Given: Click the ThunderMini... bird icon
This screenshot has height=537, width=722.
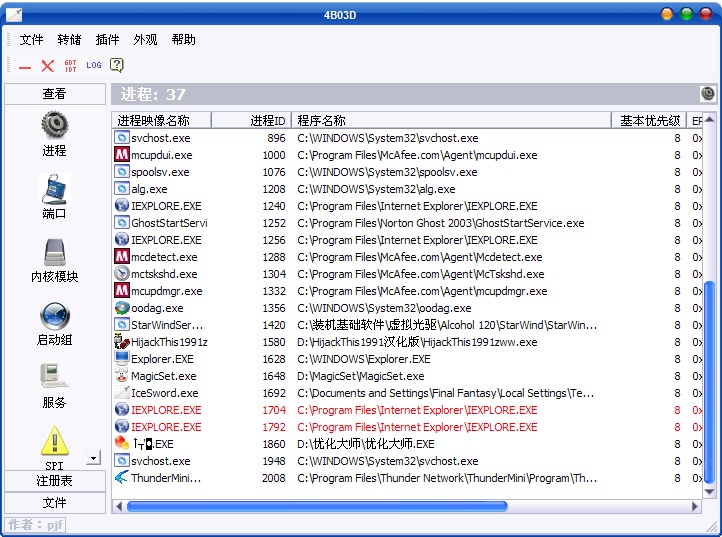Looking at the screenshot, I should click(x=122, y=478).
